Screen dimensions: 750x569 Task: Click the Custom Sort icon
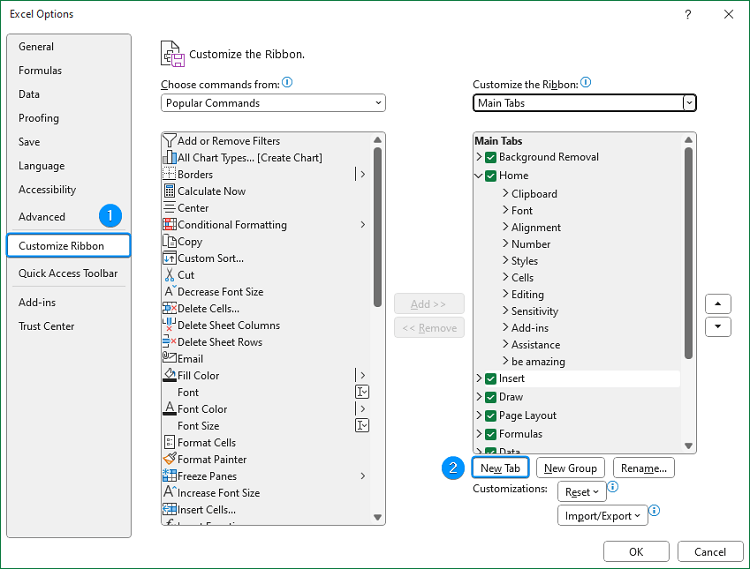(x=169, y=258)
